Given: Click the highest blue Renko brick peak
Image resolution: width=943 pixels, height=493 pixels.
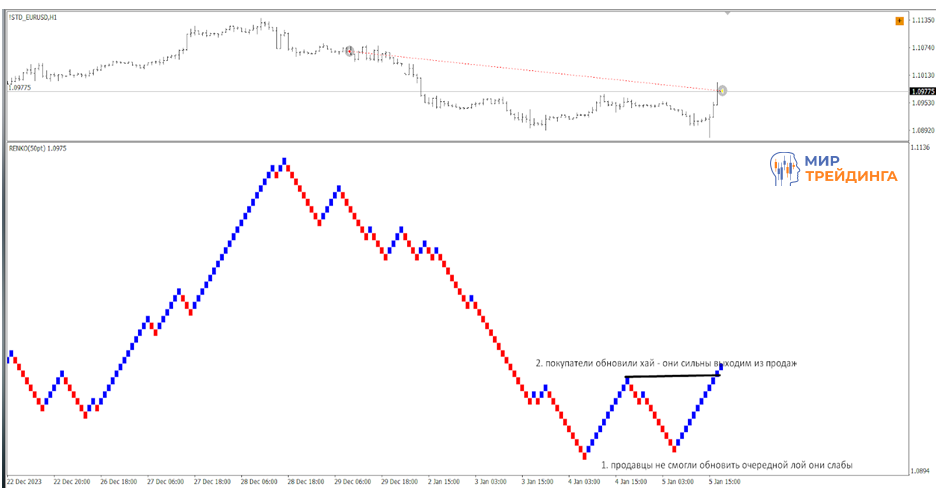Looking at the screenshot, I should pyautogui.click(x=284, y=160).
